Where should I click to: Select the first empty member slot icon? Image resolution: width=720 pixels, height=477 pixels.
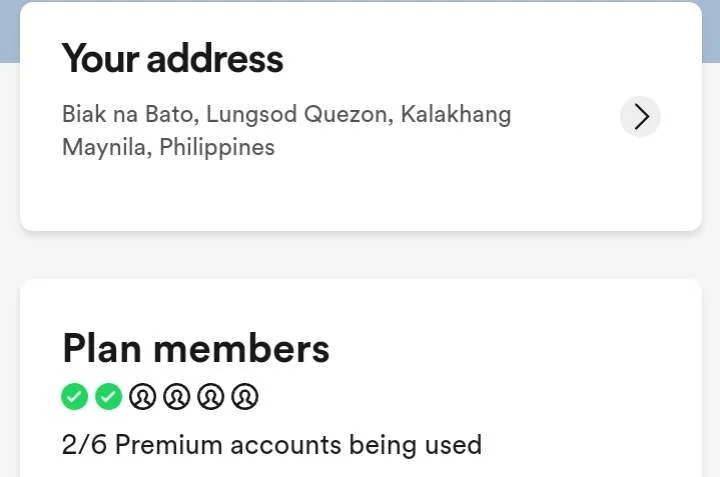pos(142,396)
